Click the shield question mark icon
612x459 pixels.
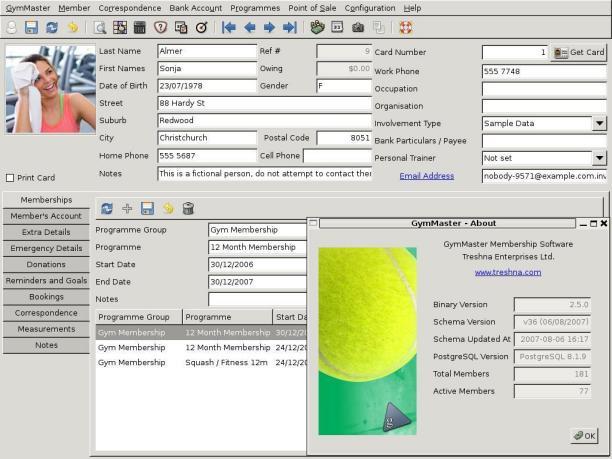160,27
